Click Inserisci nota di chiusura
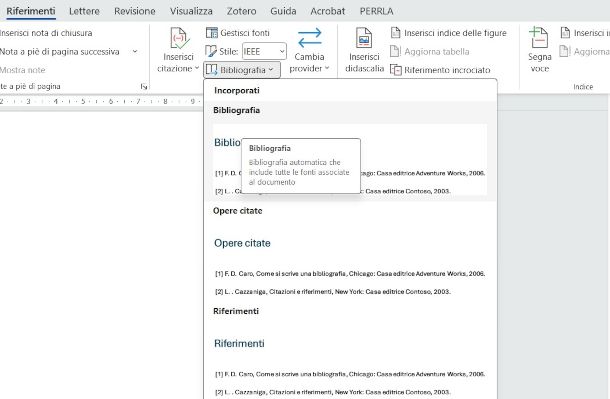The height and width of the screenshot is (399, 610). 46,33
